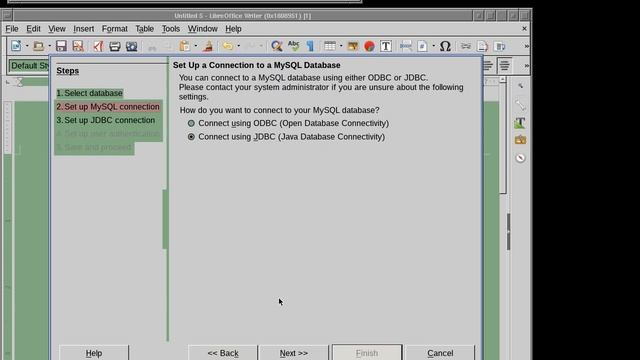Click the Insert Table icon
The image size is (640, 360).
330,46
